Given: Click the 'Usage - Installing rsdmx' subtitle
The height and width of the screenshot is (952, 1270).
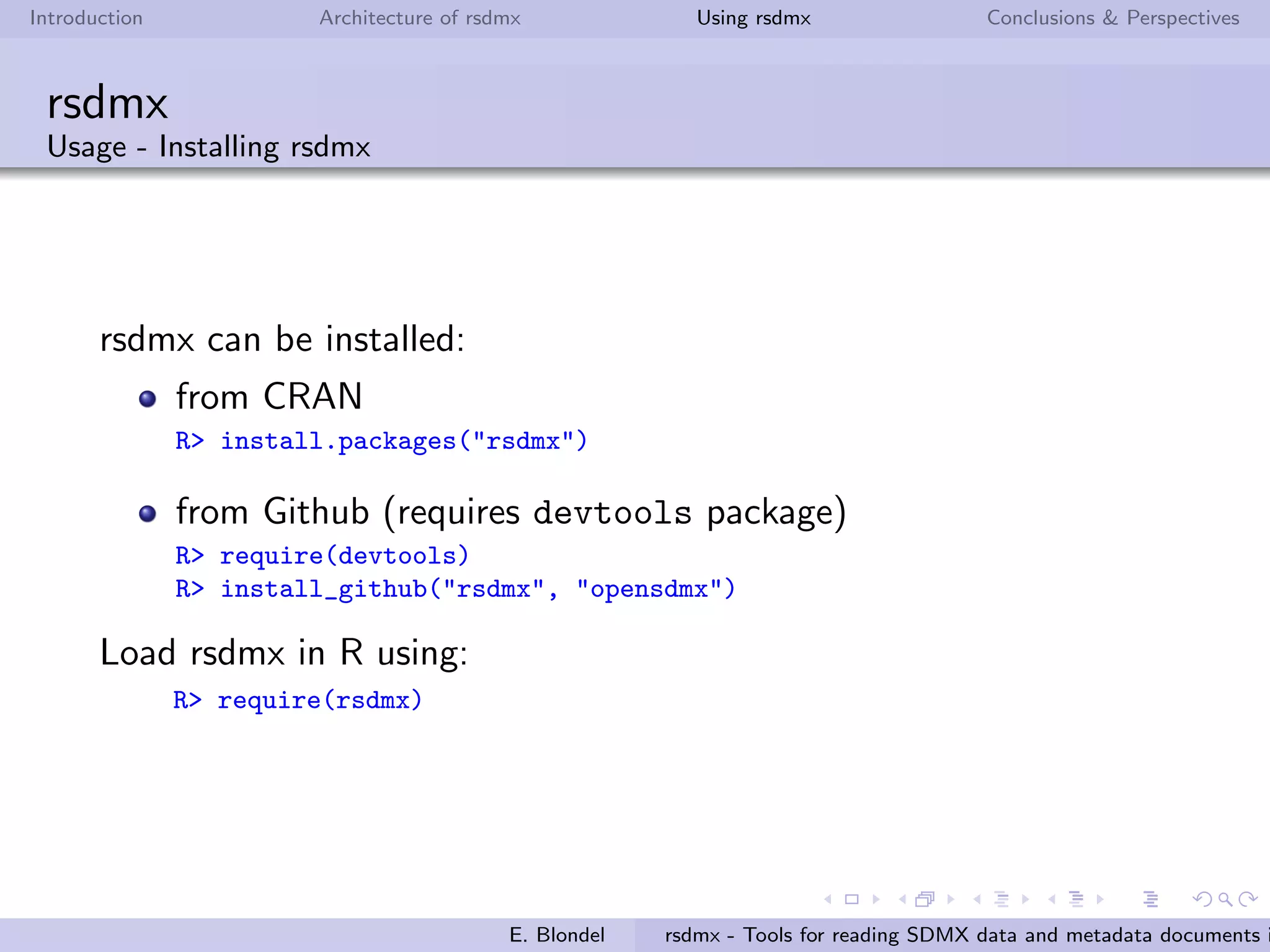Looking at the screenshot, I should click(209, 148).
